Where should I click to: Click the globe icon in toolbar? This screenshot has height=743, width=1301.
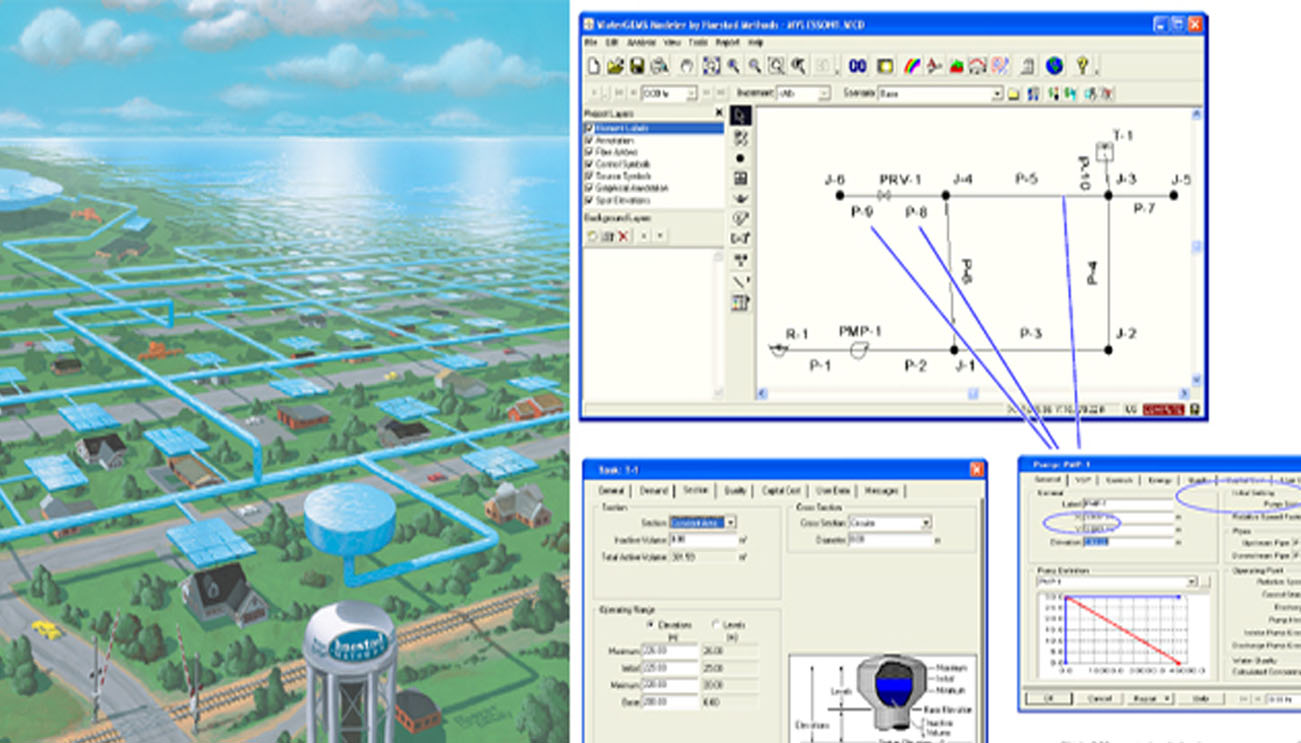click(1054, 66)
